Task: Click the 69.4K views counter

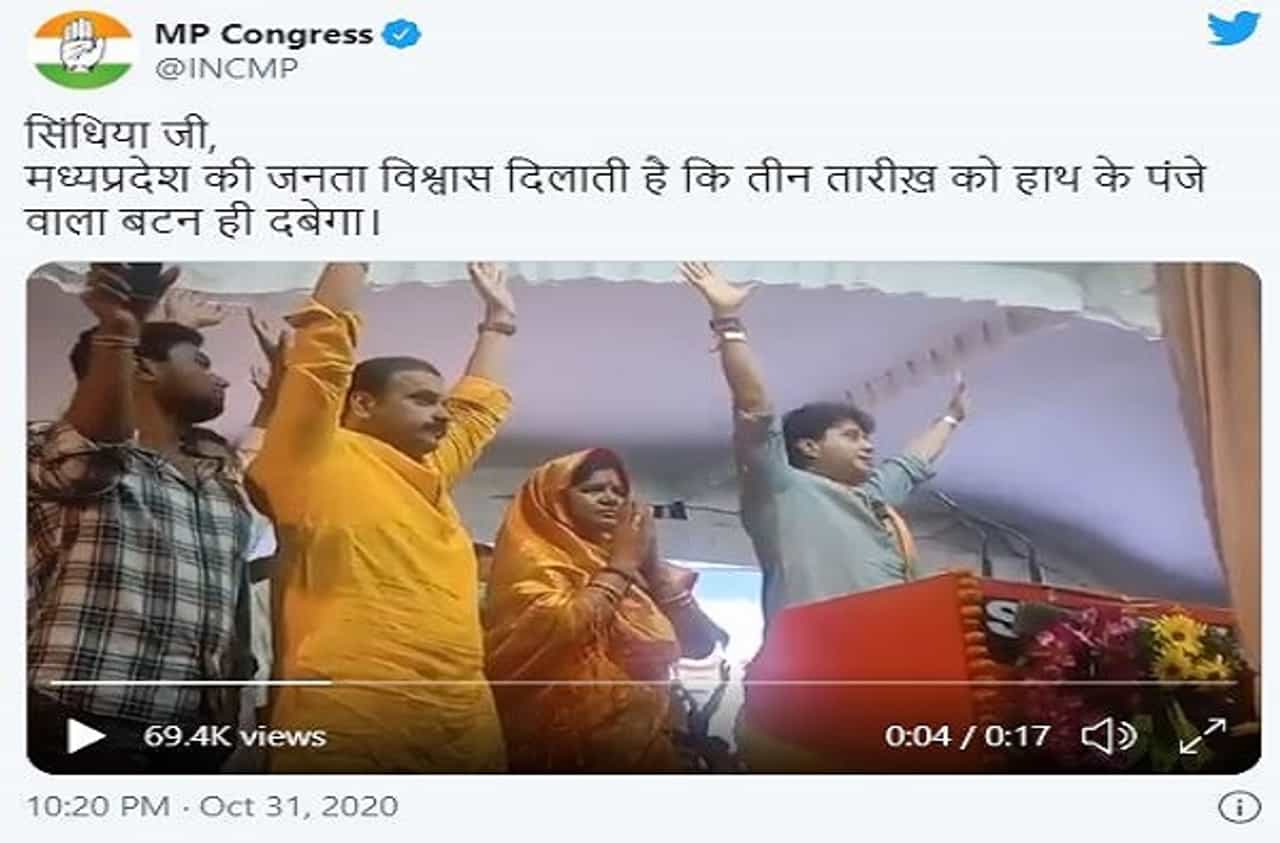Action: (235, 736)
